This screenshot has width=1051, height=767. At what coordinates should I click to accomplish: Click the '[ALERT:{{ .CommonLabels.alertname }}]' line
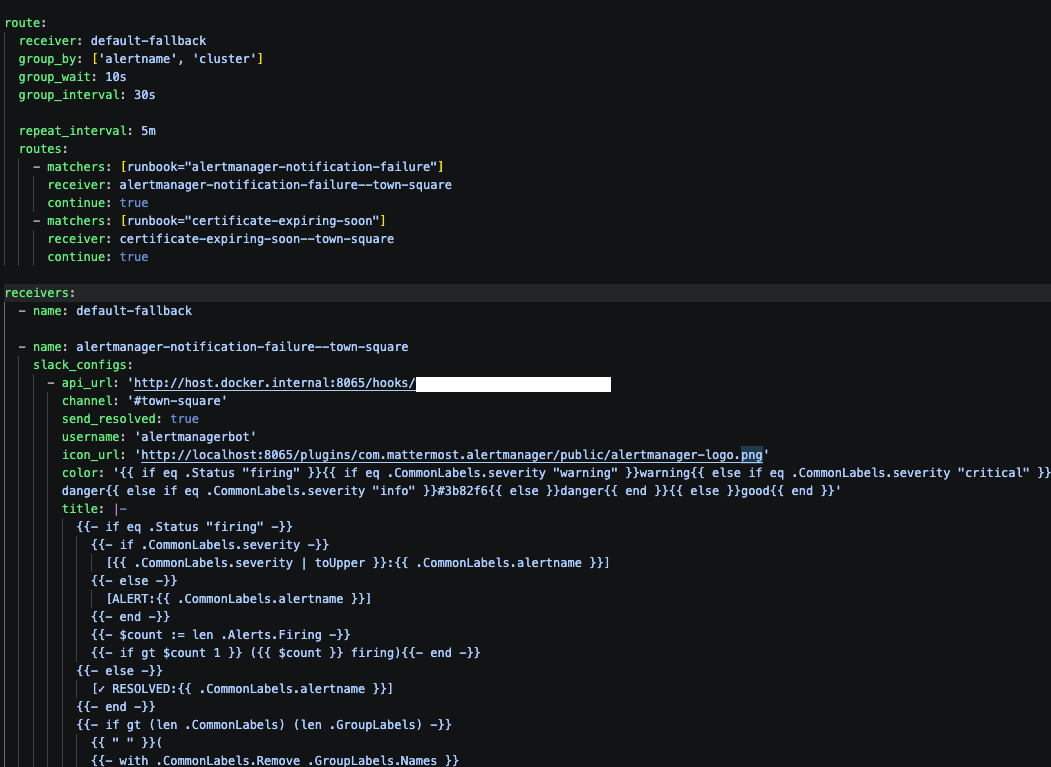coord(239,599)
